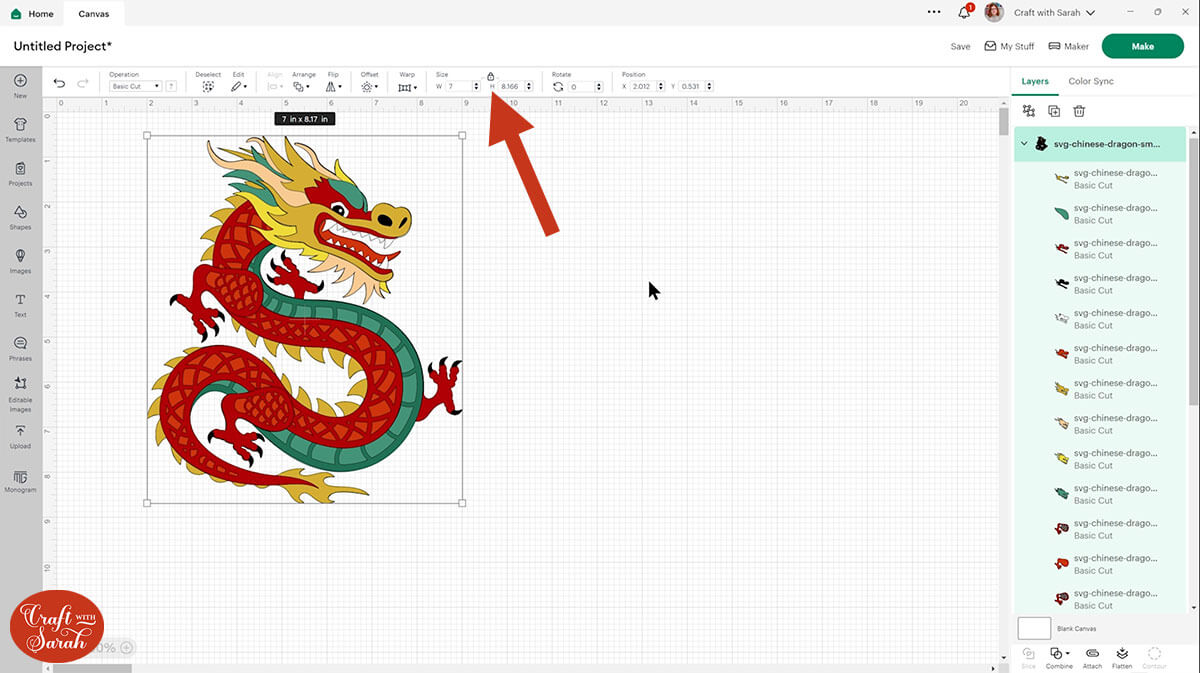Click the Attach tool

point(1092,657)
